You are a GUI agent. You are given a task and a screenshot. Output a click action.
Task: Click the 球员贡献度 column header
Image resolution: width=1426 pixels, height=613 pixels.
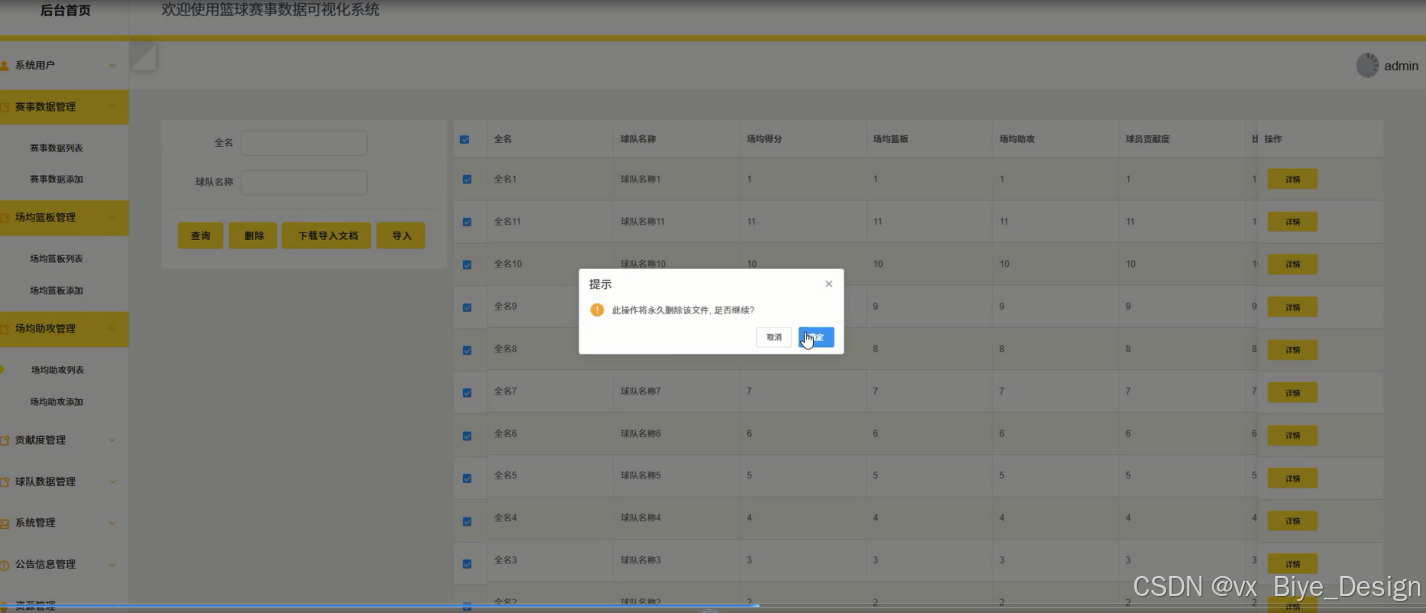[1147, 139]
